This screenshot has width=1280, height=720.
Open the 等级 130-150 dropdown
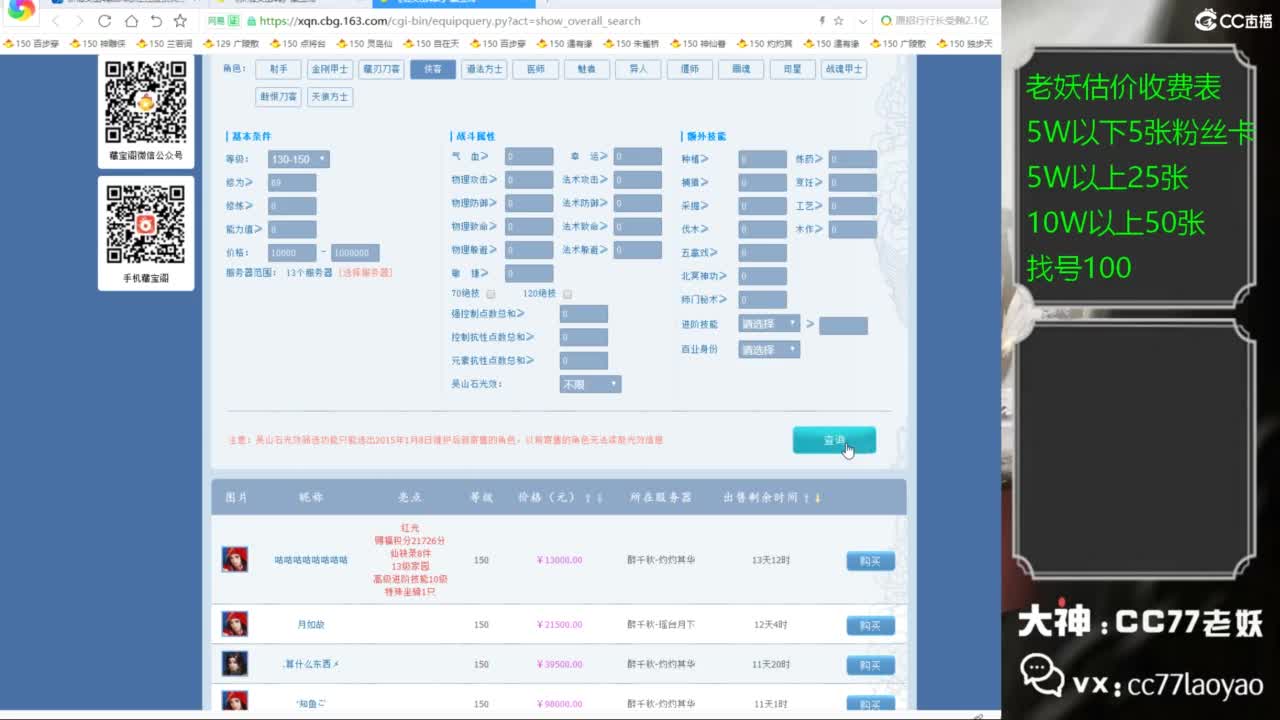point(298,159)
